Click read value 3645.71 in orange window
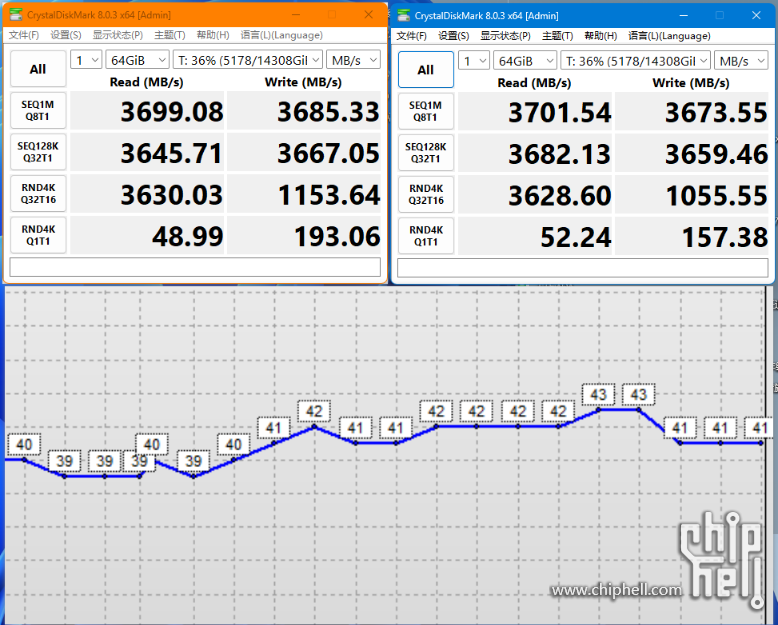This screenshot has width=778, height=625. pos(147,152)
